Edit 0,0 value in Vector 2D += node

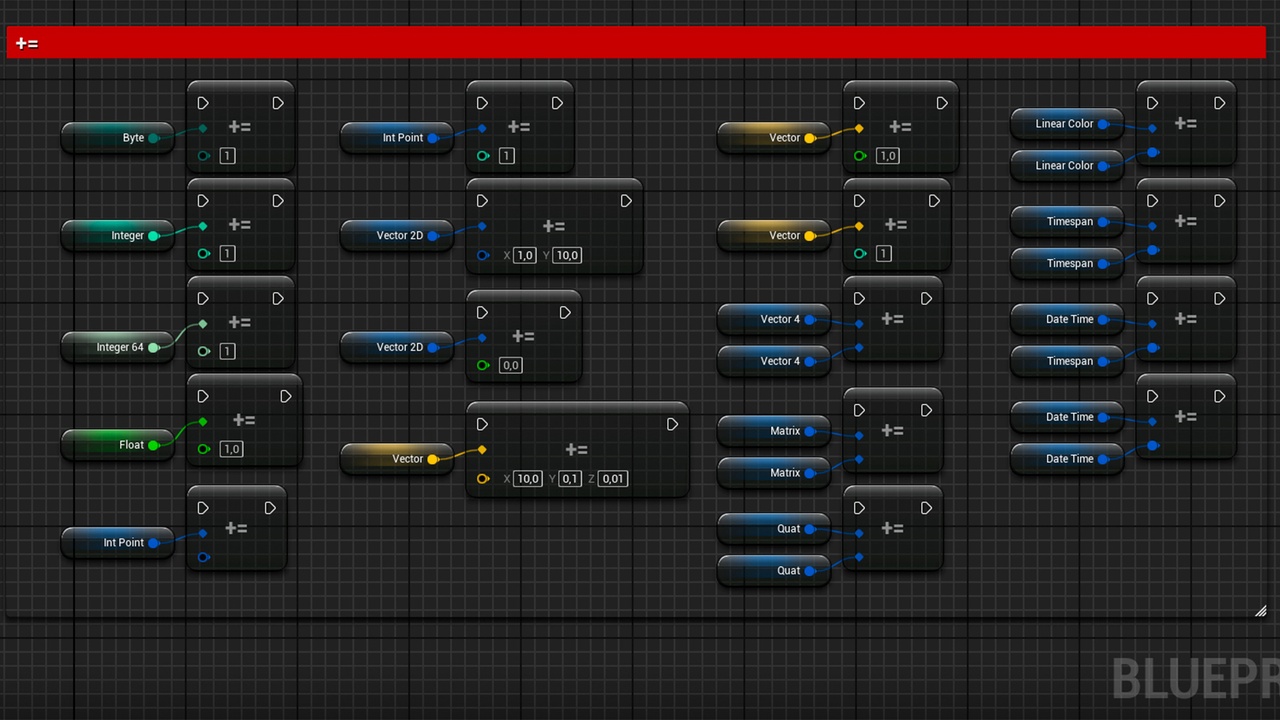coord(511,366)
